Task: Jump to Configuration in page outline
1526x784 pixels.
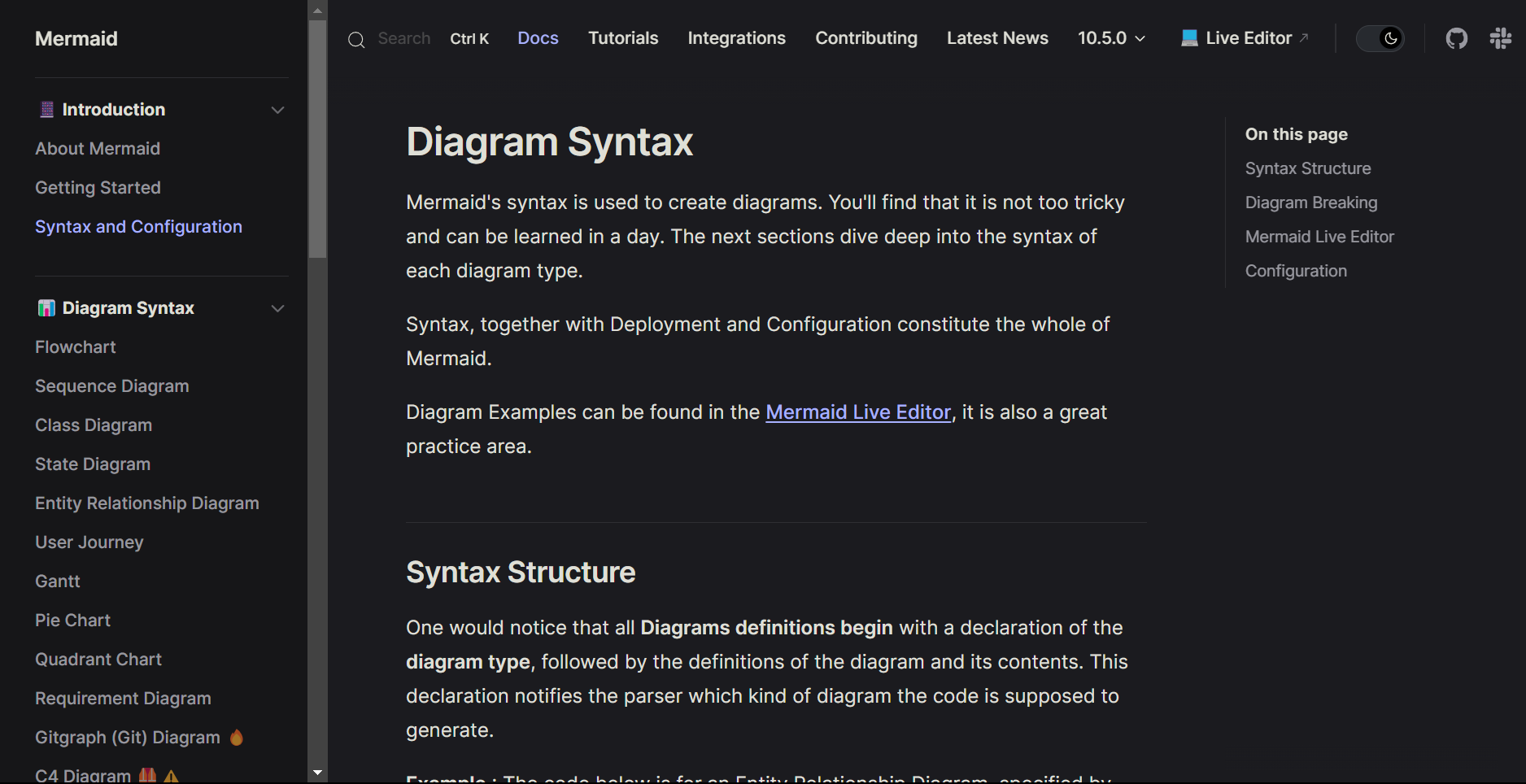Action: coord(1296,271)
